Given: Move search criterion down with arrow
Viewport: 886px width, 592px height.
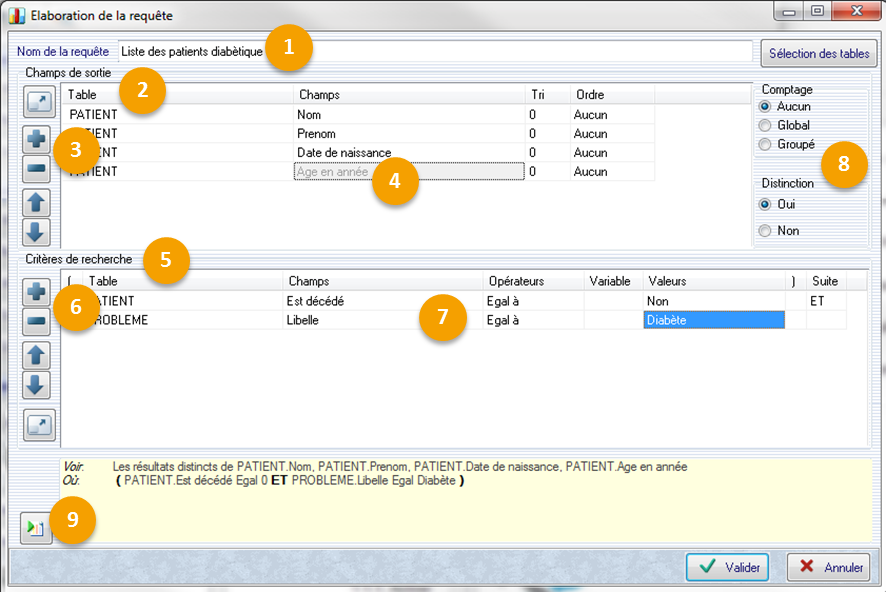Looking at the screenshot, I should tap(37, 384).
